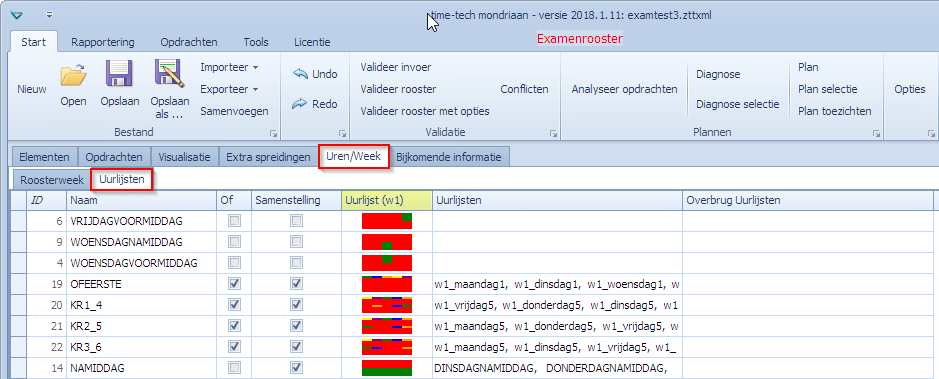Open the Tools ribbon tab

pyautogui.click(x=256, y=42)
